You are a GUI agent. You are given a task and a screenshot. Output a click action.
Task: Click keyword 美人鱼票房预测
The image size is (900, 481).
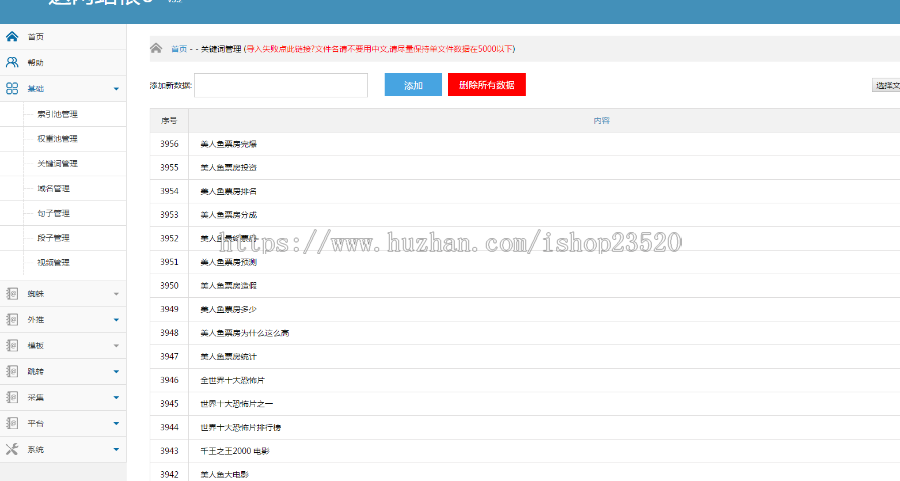[228, 262]
